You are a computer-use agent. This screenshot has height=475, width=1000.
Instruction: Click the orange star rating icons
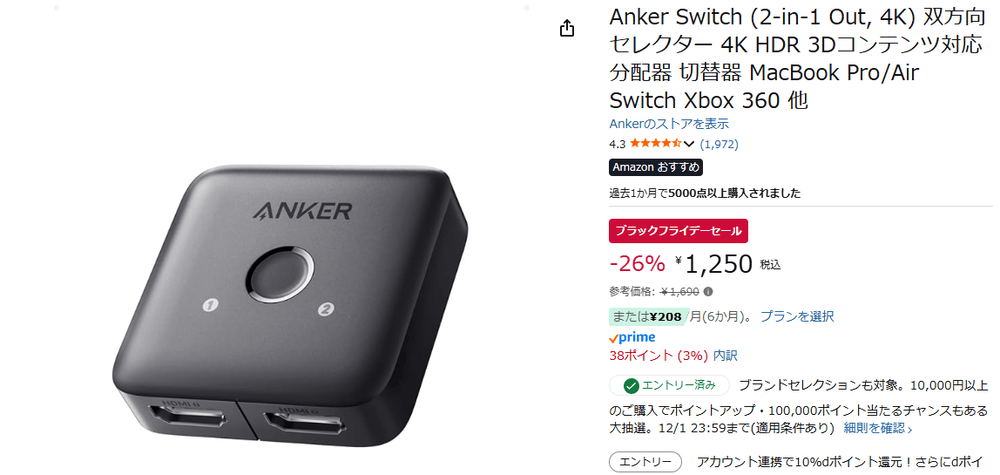[656, 144]
